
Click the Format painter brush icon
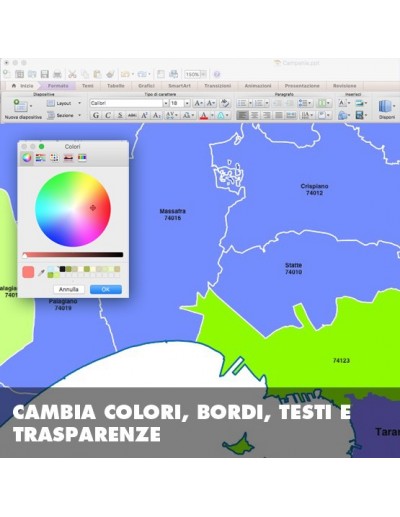110,74
